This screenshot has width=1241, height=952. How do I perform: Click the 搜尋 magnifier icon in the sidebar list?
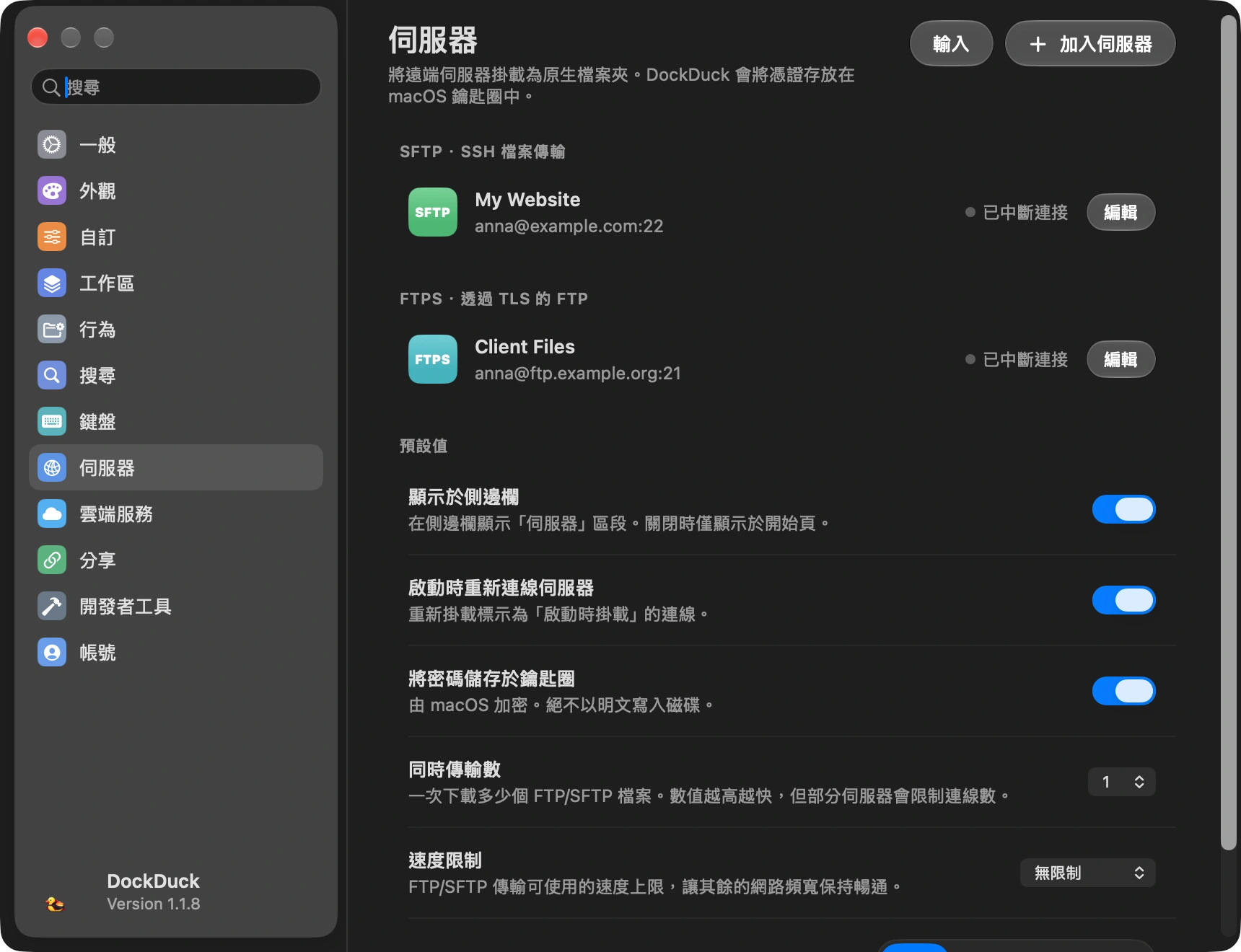[x=52, y=375]
